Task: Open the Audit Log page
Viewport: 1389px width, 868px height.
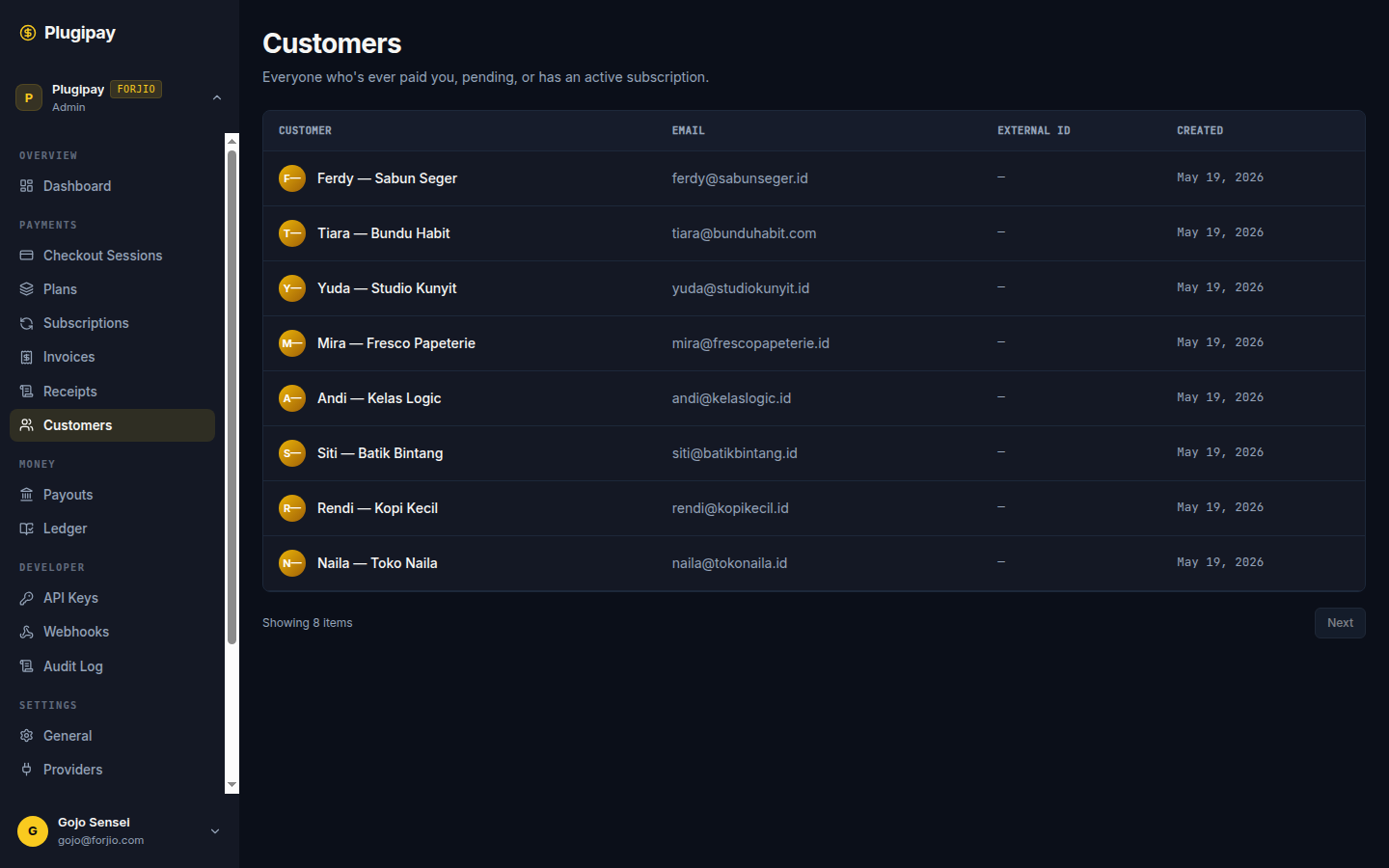Action: 112,666
